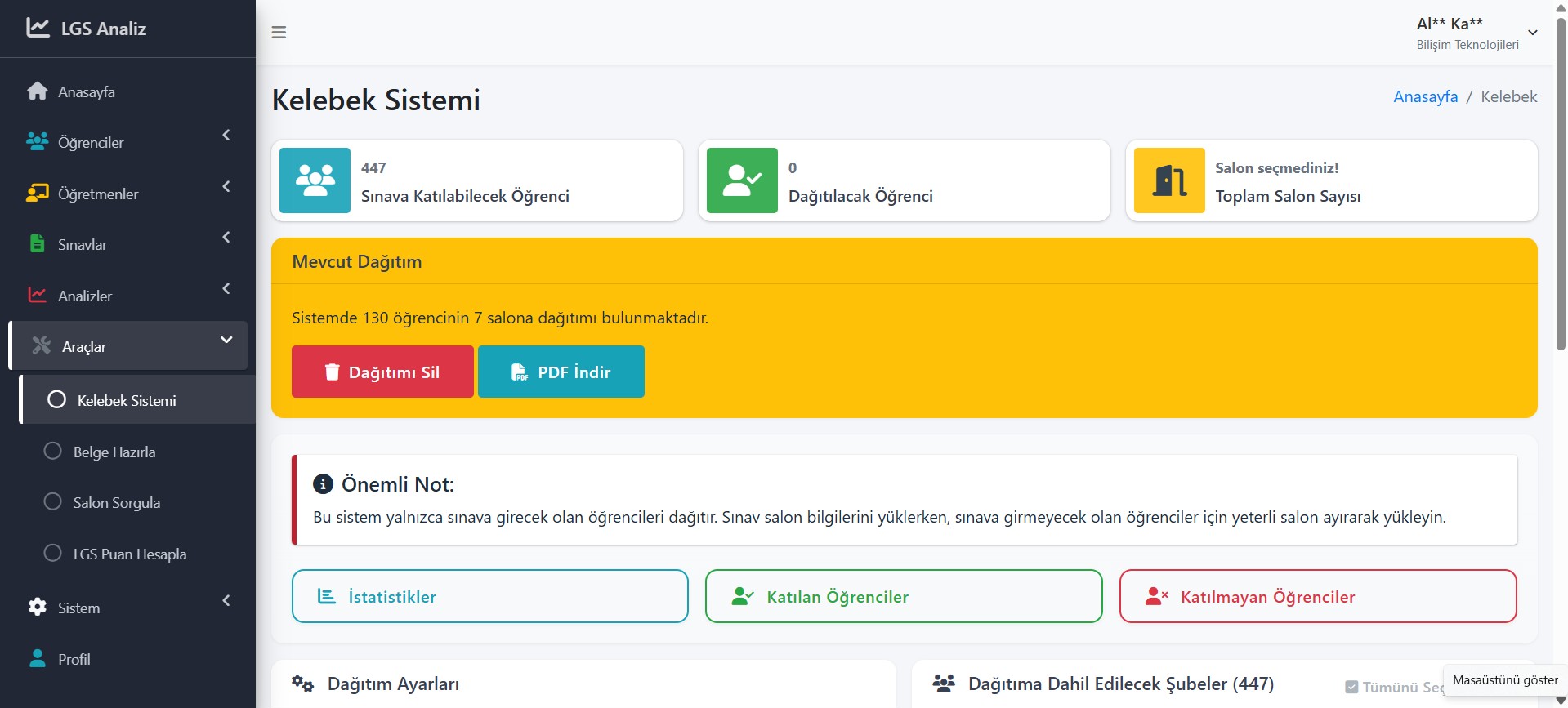The height and width of the screenshot is (708, 1568).
Task: Click the page vertical scrollbar thumb
Action: 1561,180
